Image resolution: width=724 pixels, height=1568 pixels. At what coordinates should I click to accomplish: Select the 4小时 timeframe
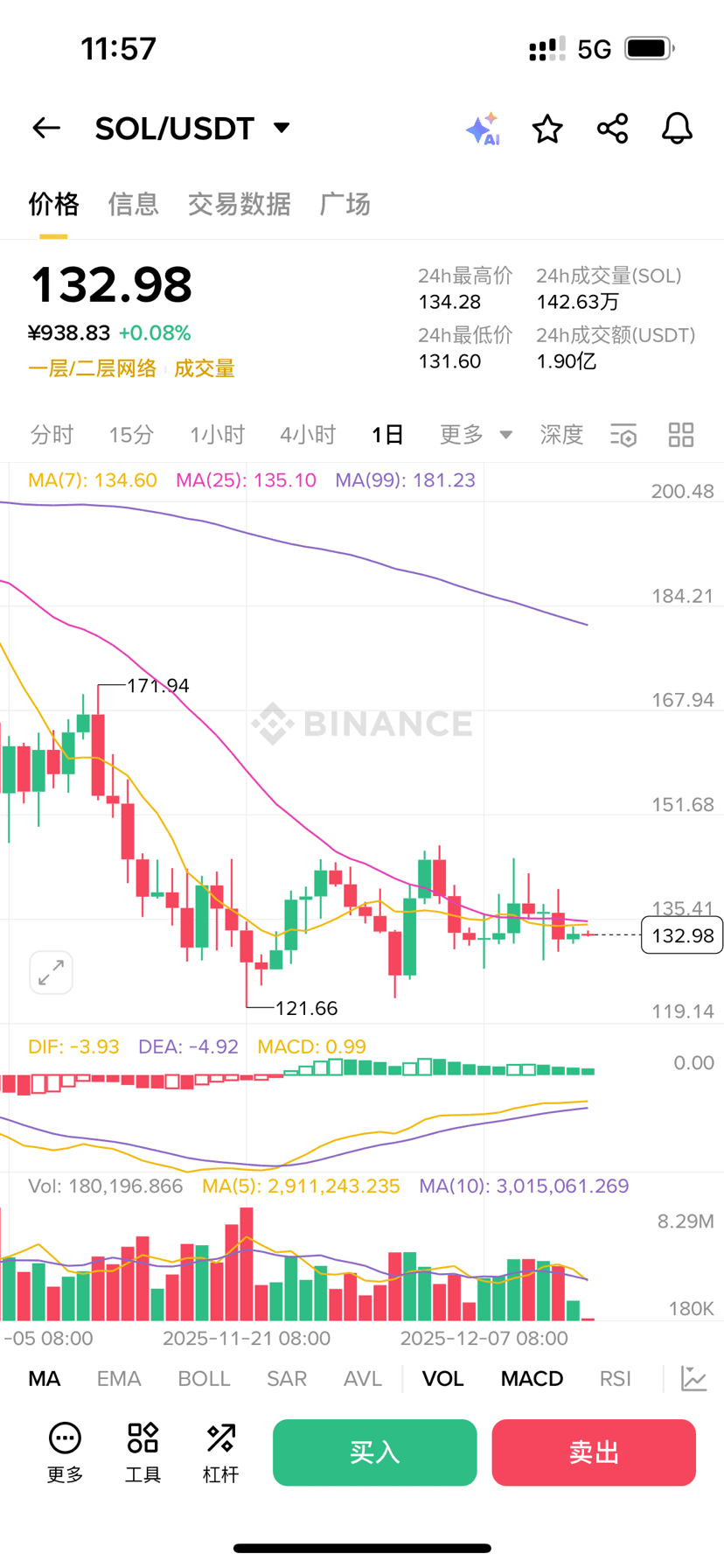click(308, 435)
